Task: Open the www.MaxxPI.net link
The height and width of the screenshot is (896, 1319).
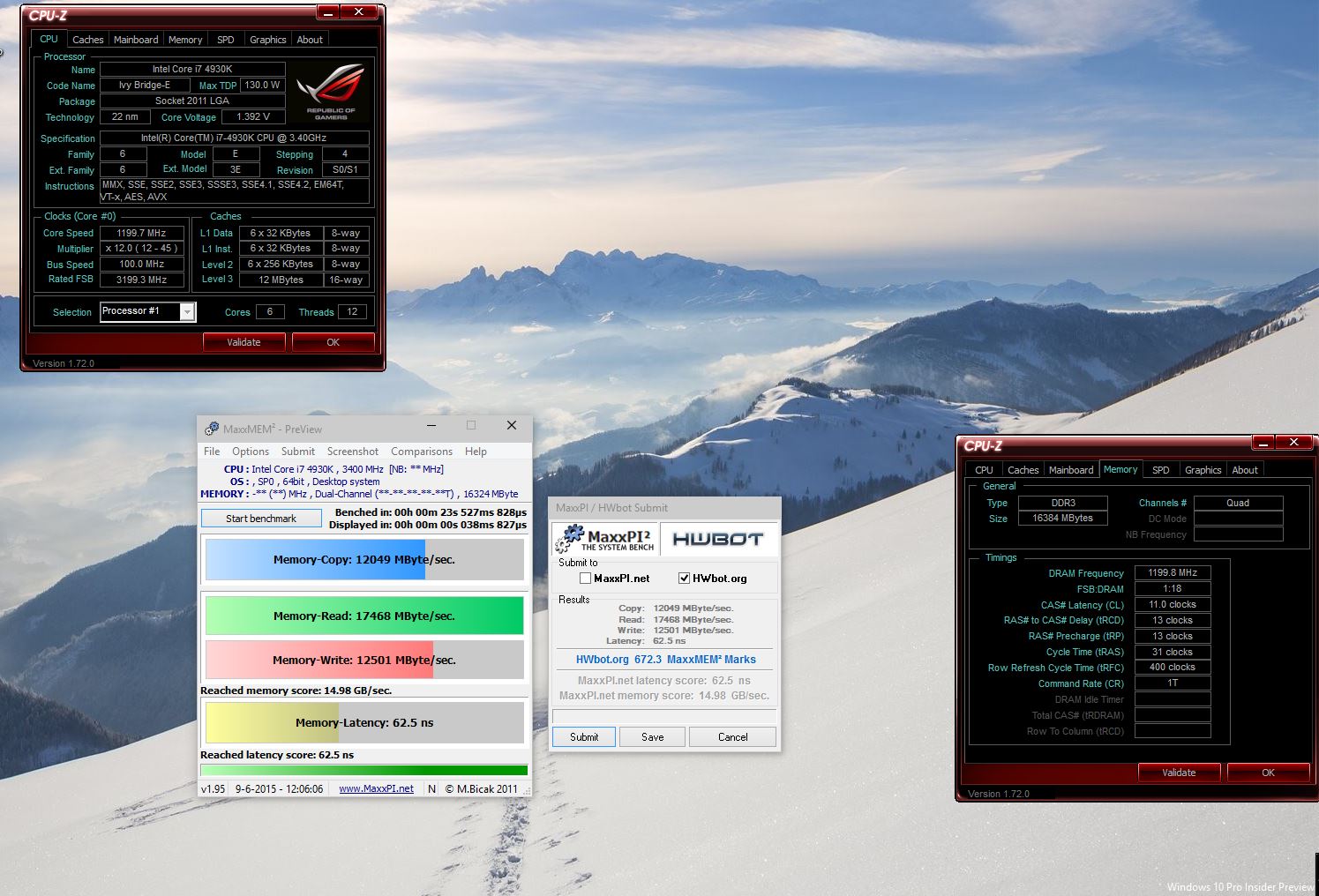Action: 376,789
